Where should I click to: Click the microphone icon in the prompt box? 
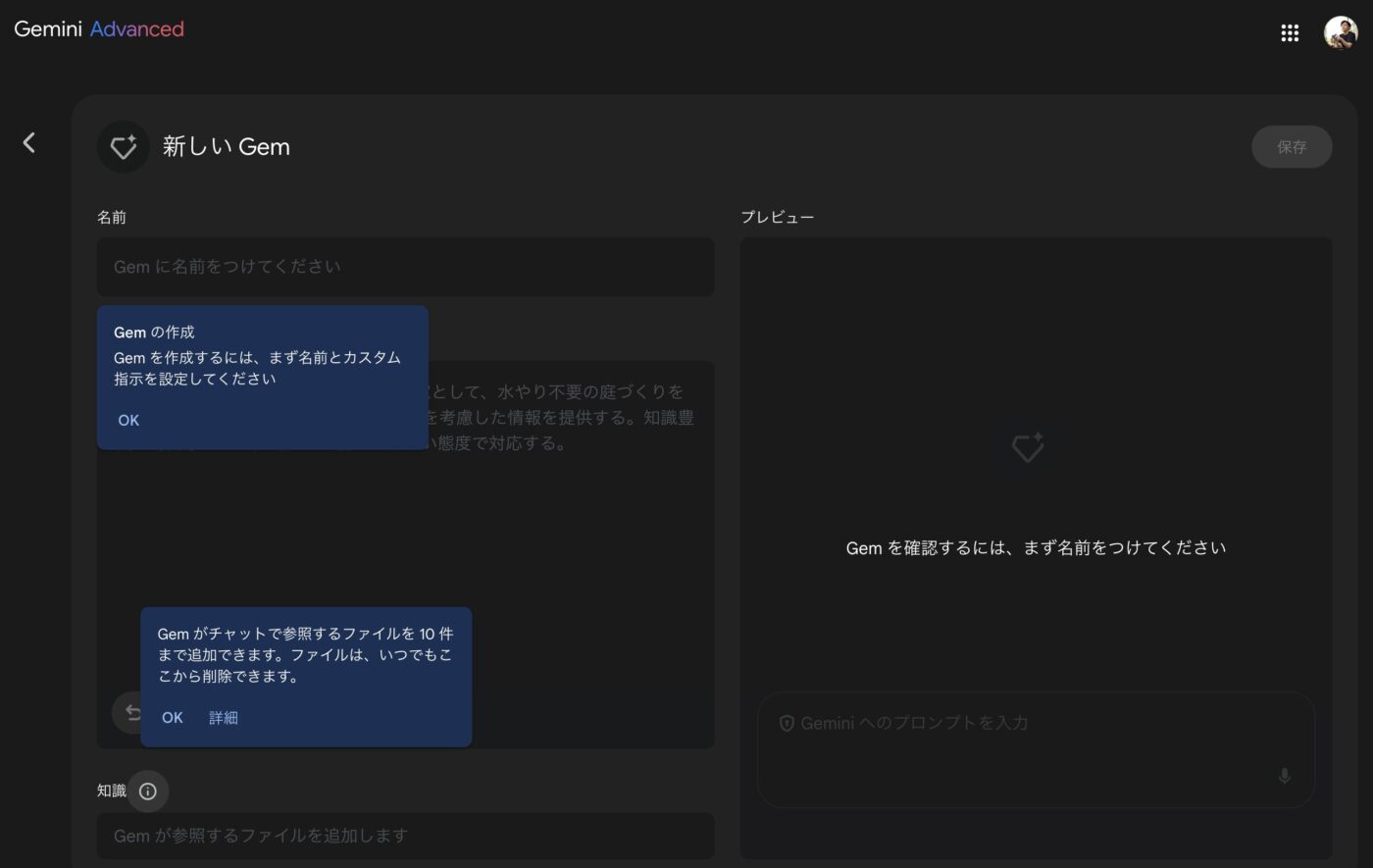click(1285, 776)
